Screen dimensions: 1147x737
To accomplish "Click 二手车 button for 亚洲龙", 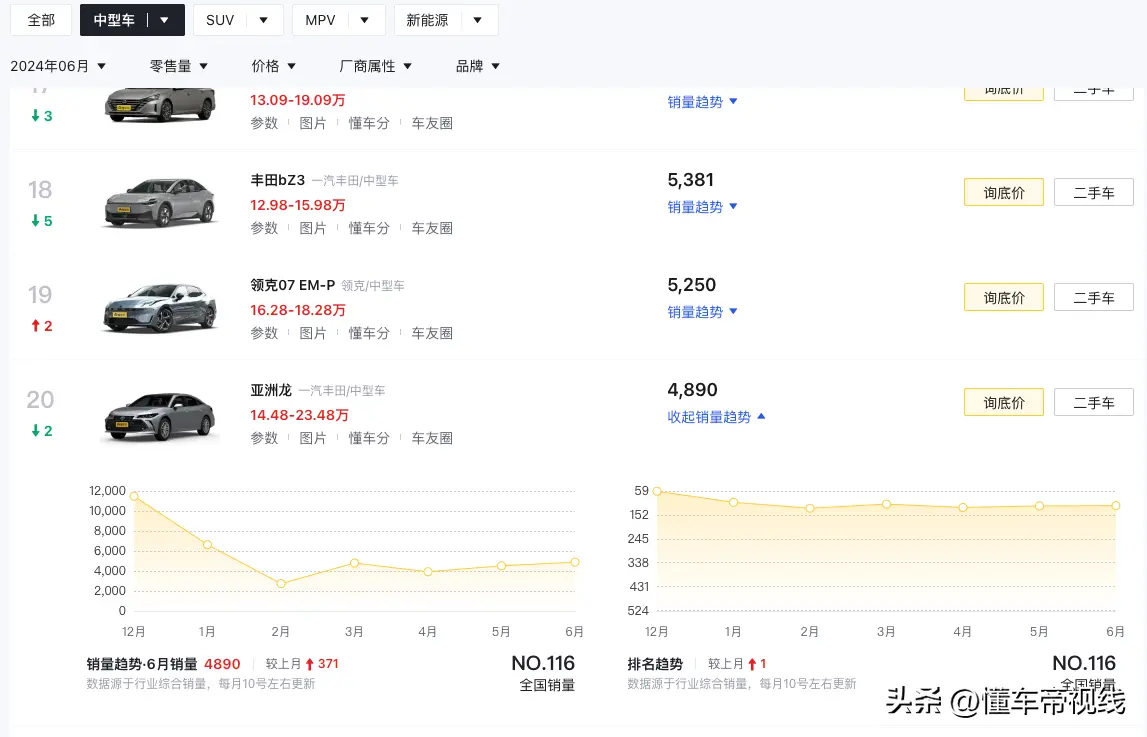I will (x=1093, y=403).
